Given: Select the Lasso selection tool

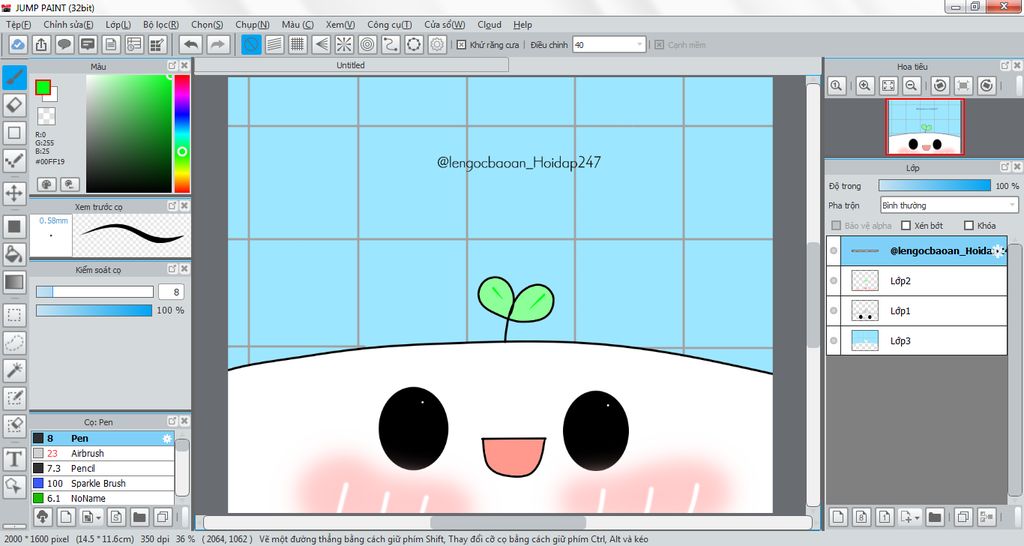Looking at the screenshot, I should (14, 342).
